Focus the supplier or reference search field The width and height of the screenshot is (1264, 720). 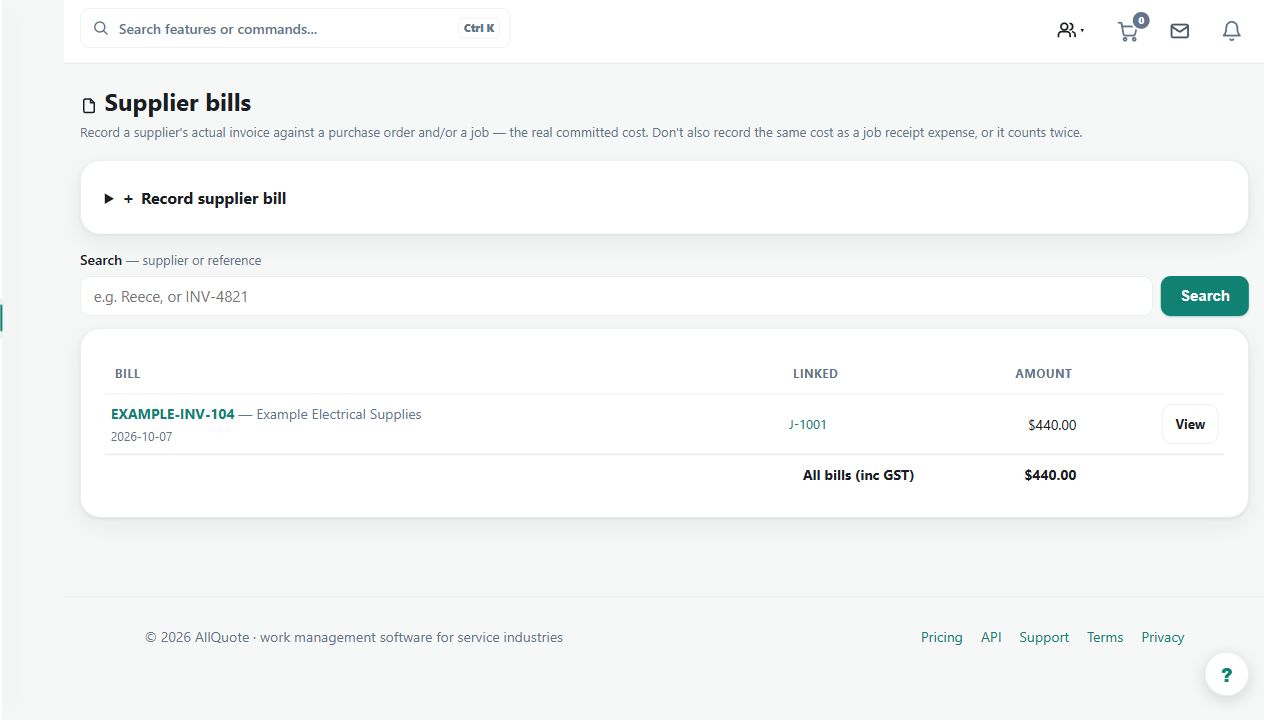pos(616,296)
